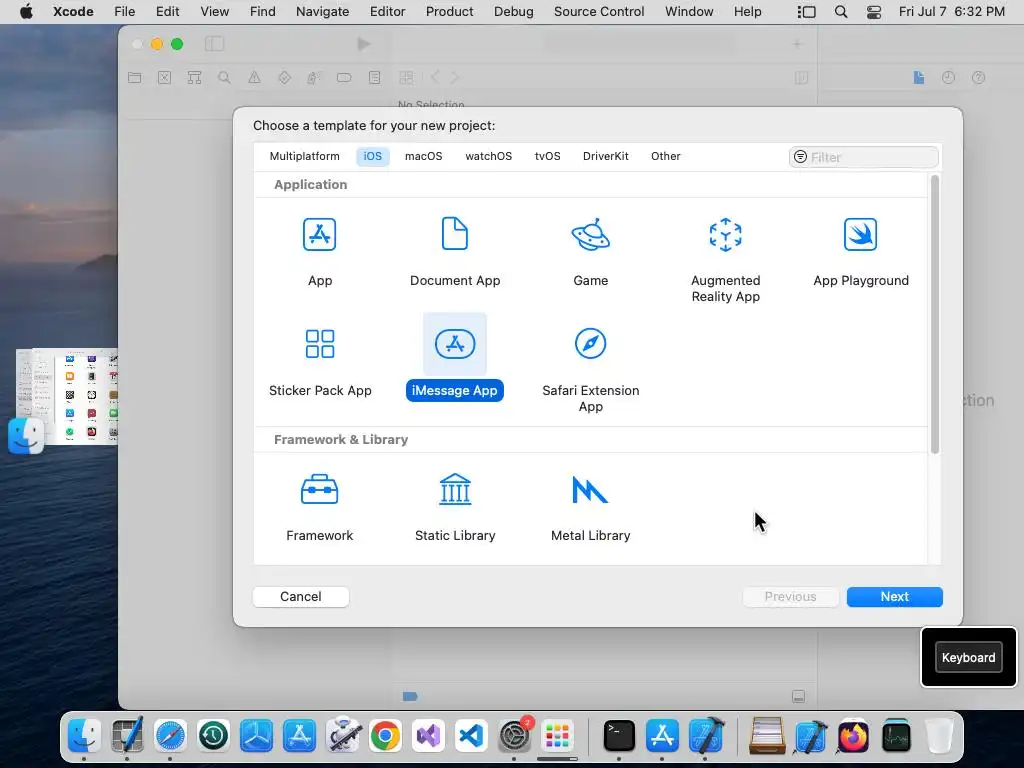The width and height of the screenshot is (1024, 768).
Task: Switch to the iOS platform tab
Action: (372, 156)
